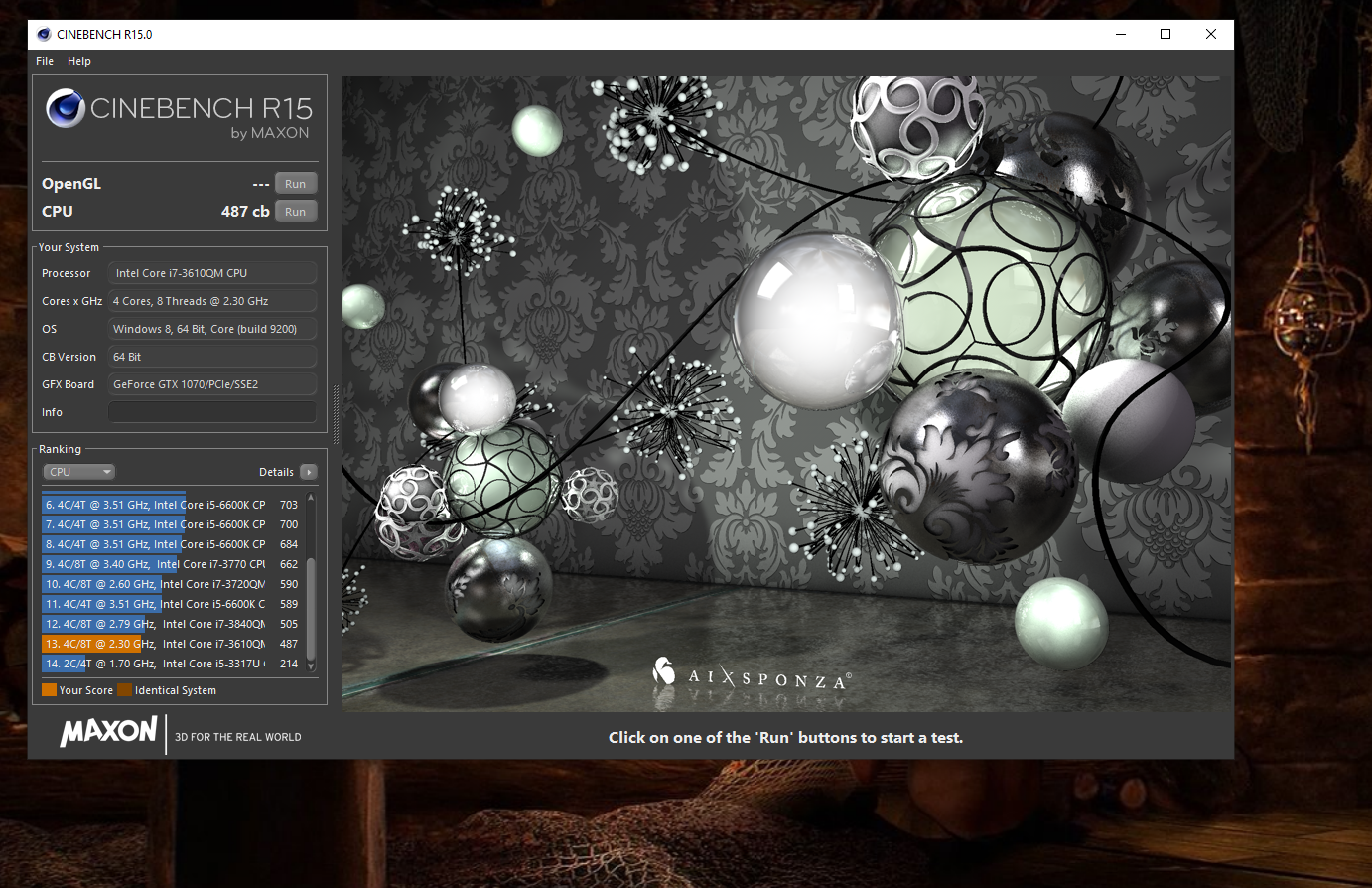Select ranking row 9 Core i7-3770

click(172, 564)
